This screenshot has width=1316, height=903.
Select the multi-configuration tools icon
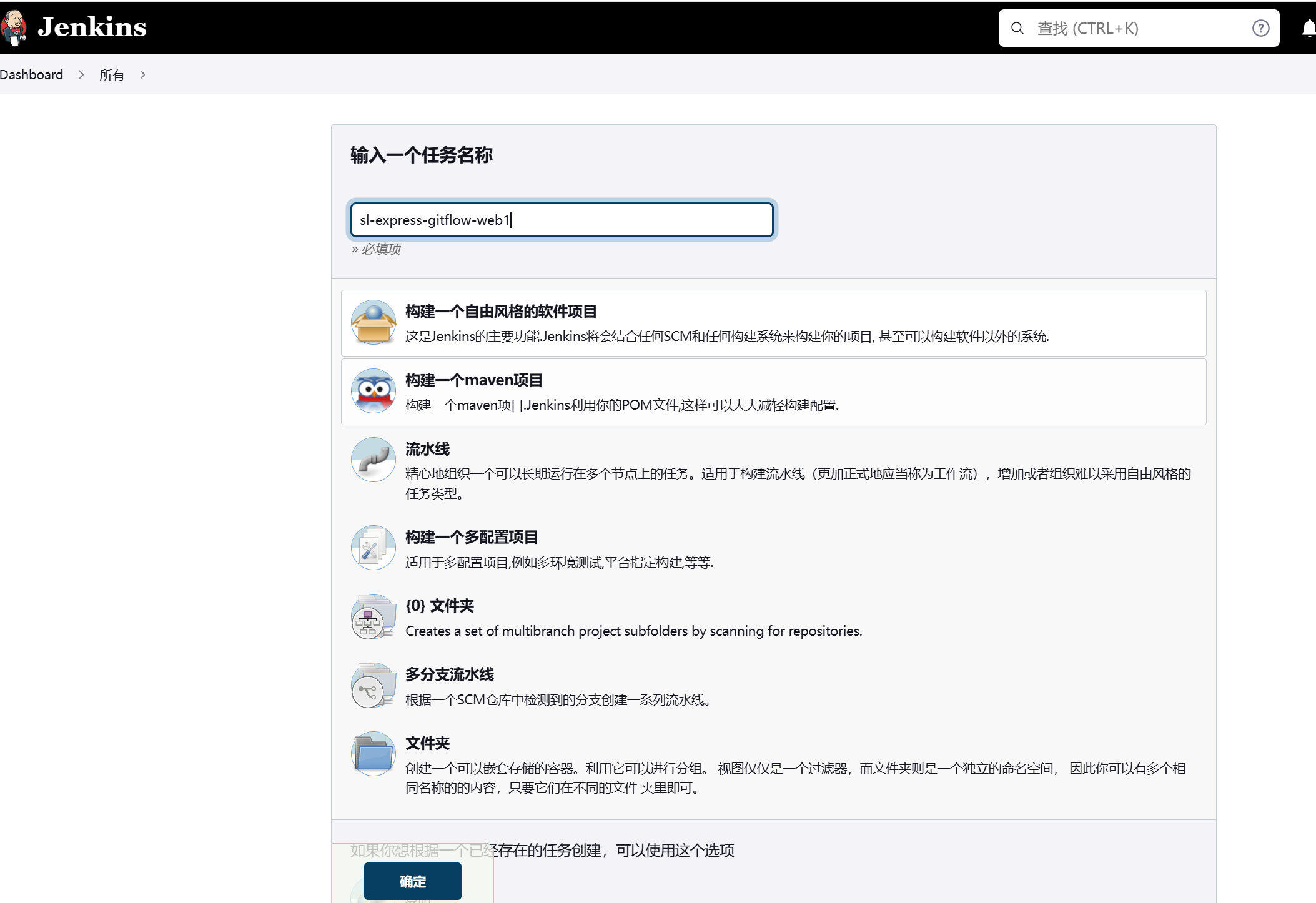click(x=374, y=548)
